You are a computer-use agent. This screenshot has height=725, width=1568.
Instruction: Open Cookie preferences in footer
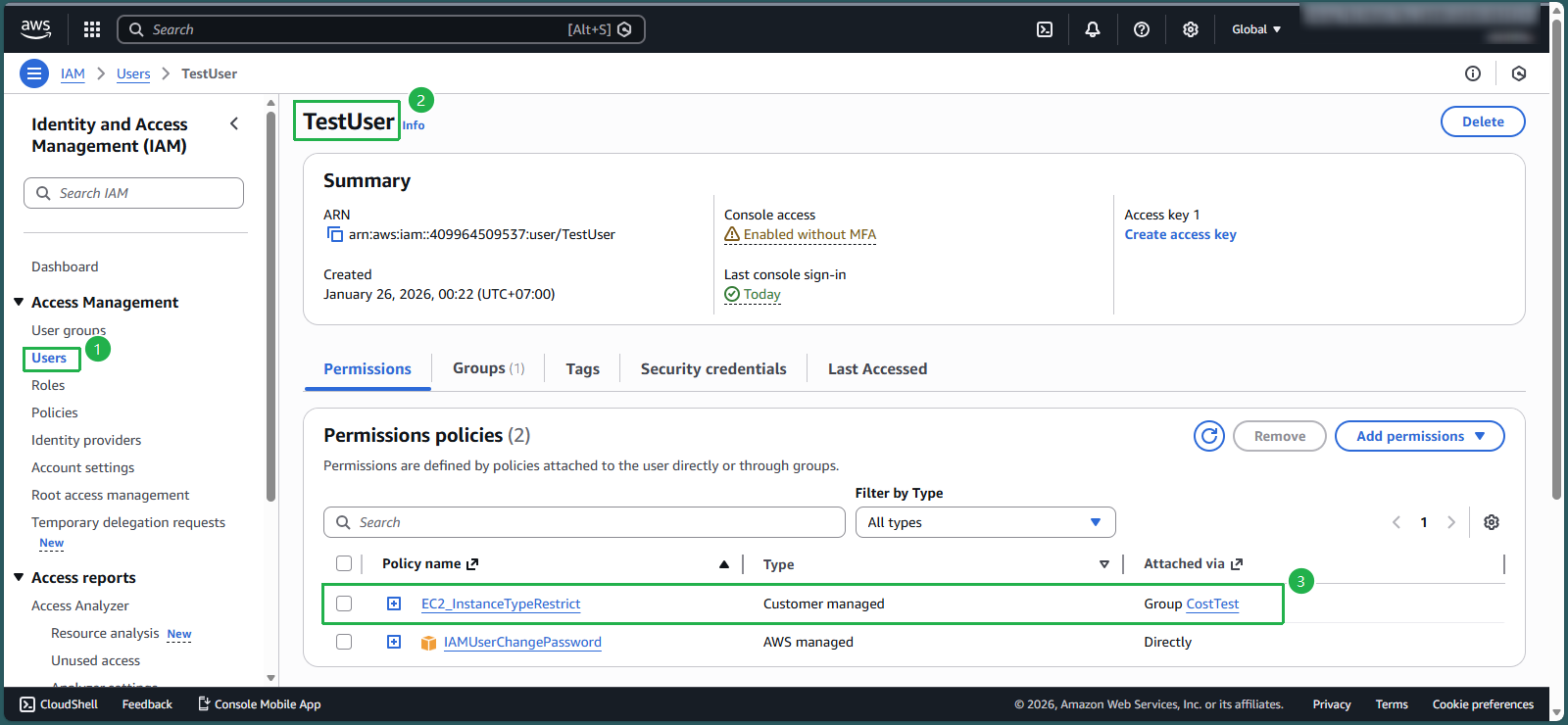tap(1483, 704)
